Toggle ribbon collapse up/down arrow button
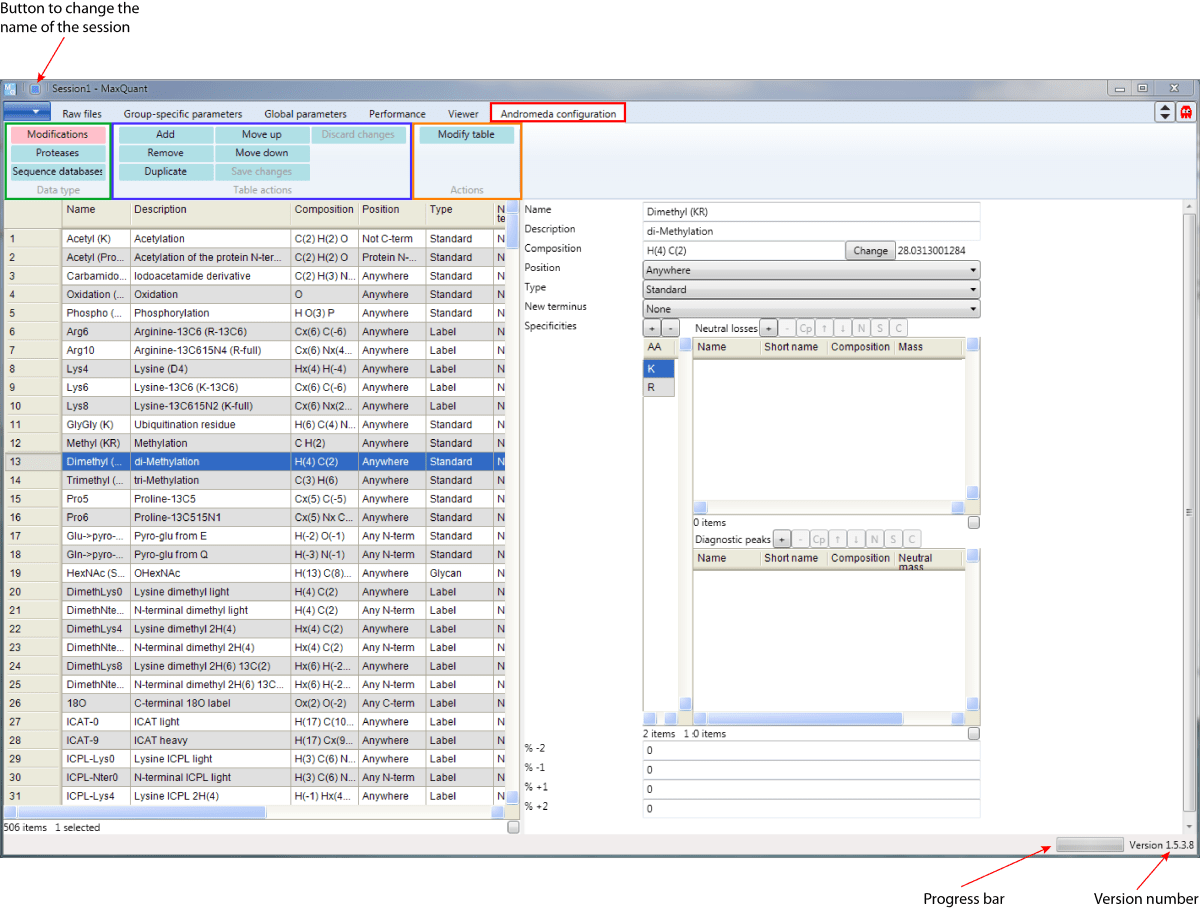The image size is (1200, 908). [x=1165, y=113]
